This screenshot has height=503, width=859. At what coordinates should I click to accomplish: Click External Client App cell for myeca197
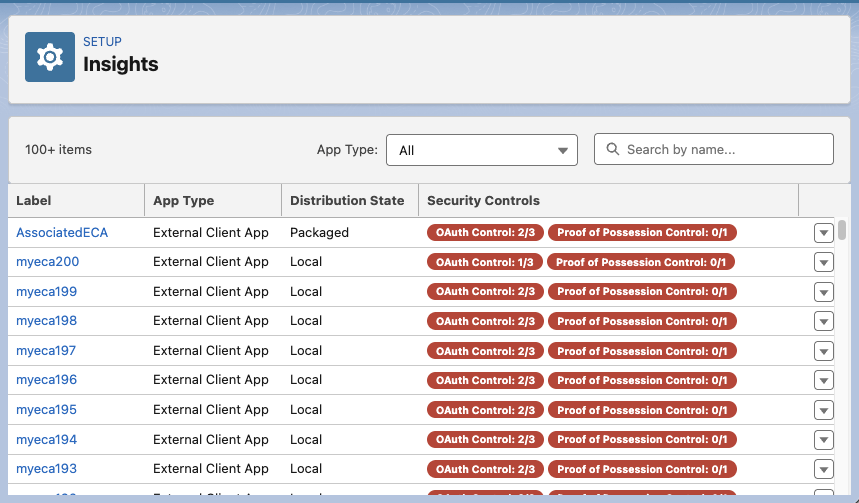click(x=211, y=351)
